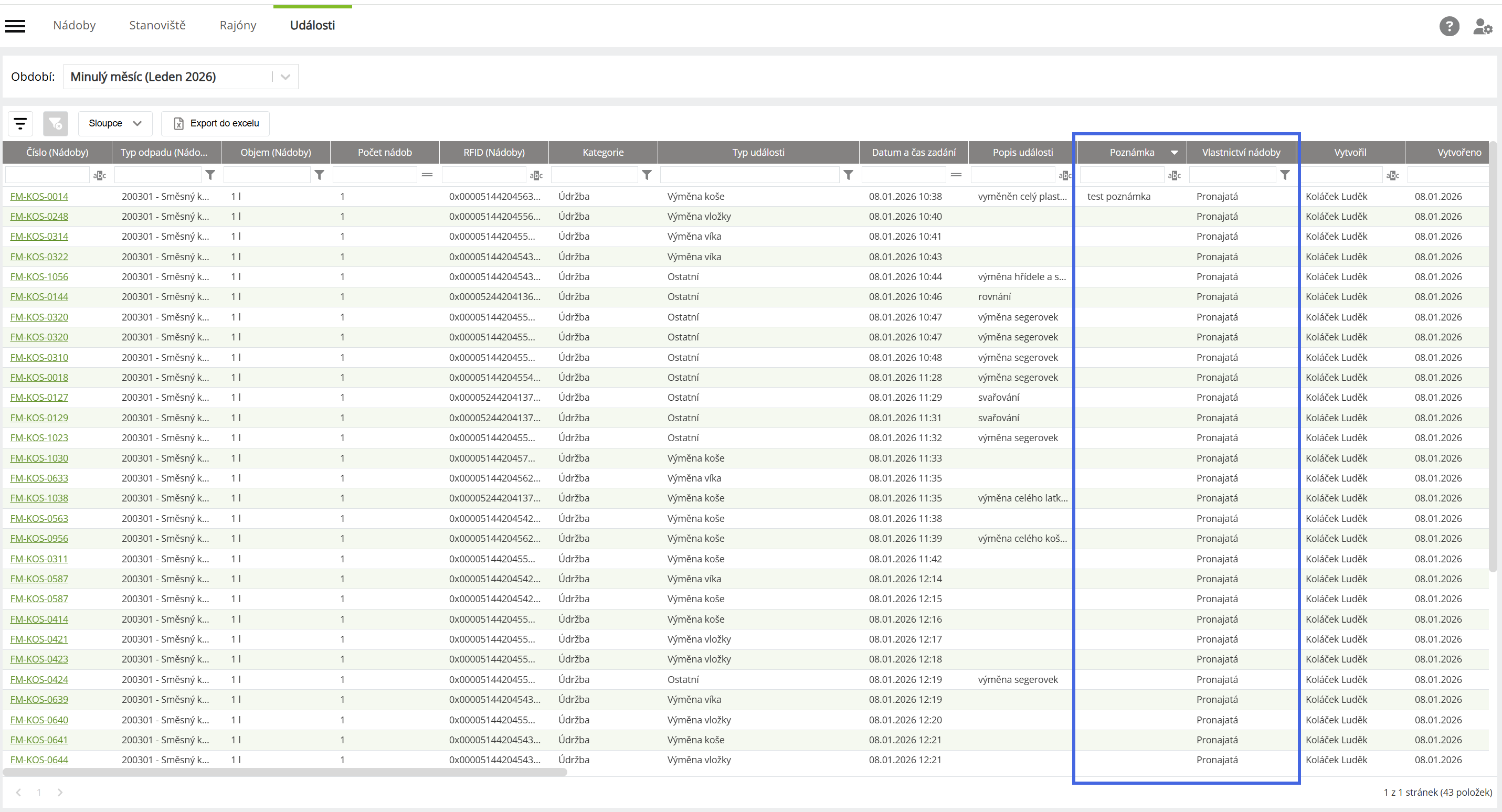This screenshot has height=812, width=1502.
Task: Open the help question mark icon
Action: click(1449, 26)
